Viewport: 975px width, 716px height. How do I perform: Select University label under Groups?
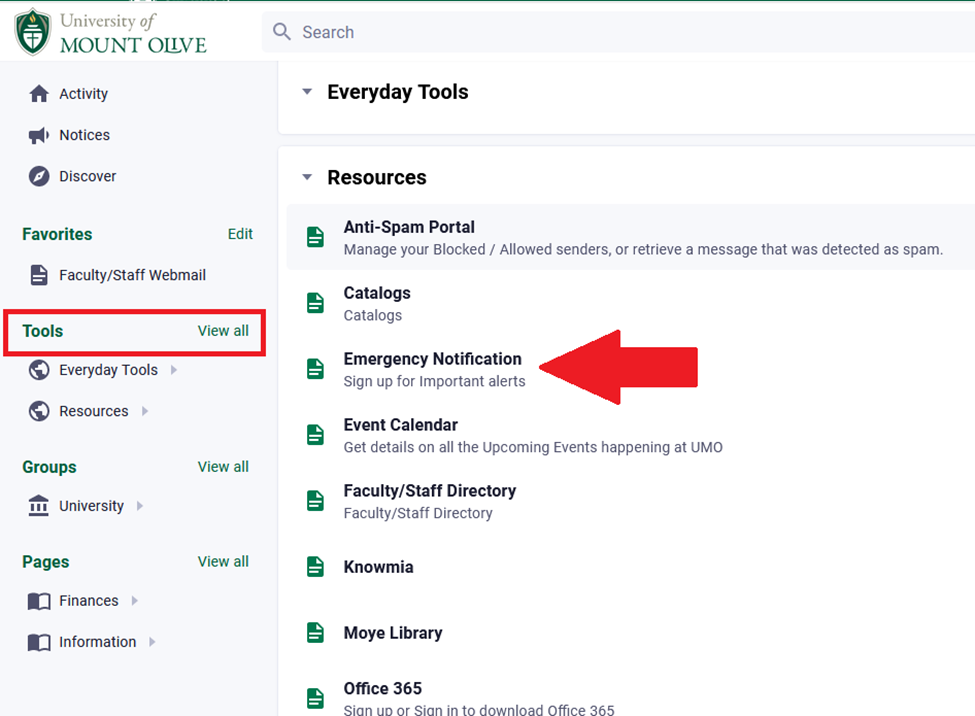[91, 506]
